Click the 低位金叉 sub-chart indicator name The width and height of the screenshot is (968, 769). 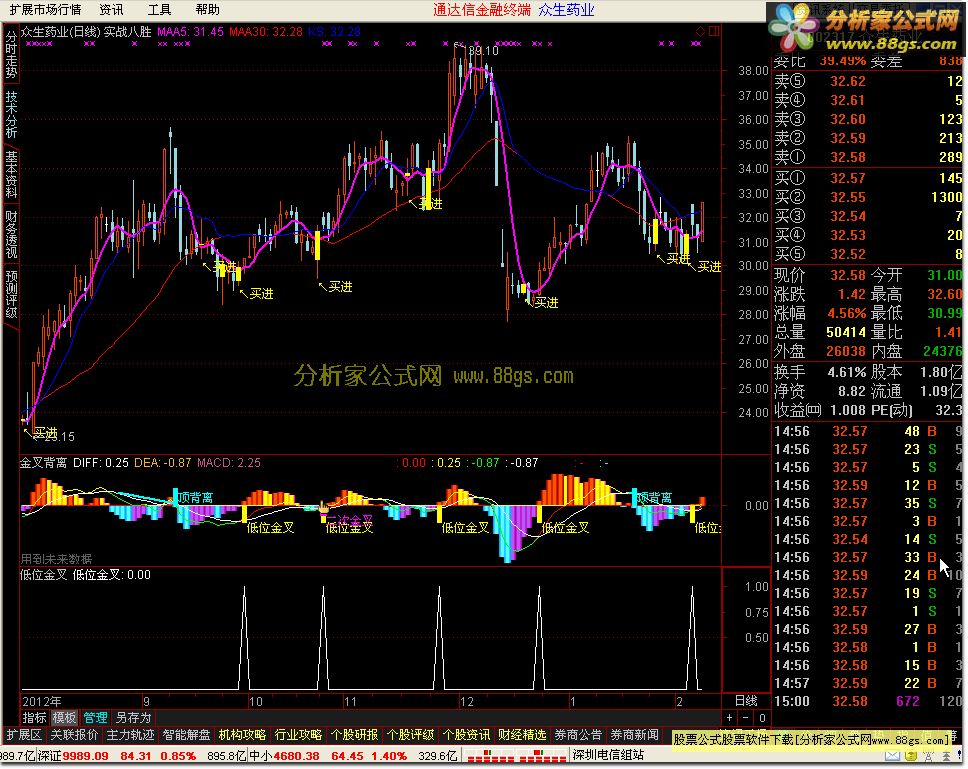43,575
